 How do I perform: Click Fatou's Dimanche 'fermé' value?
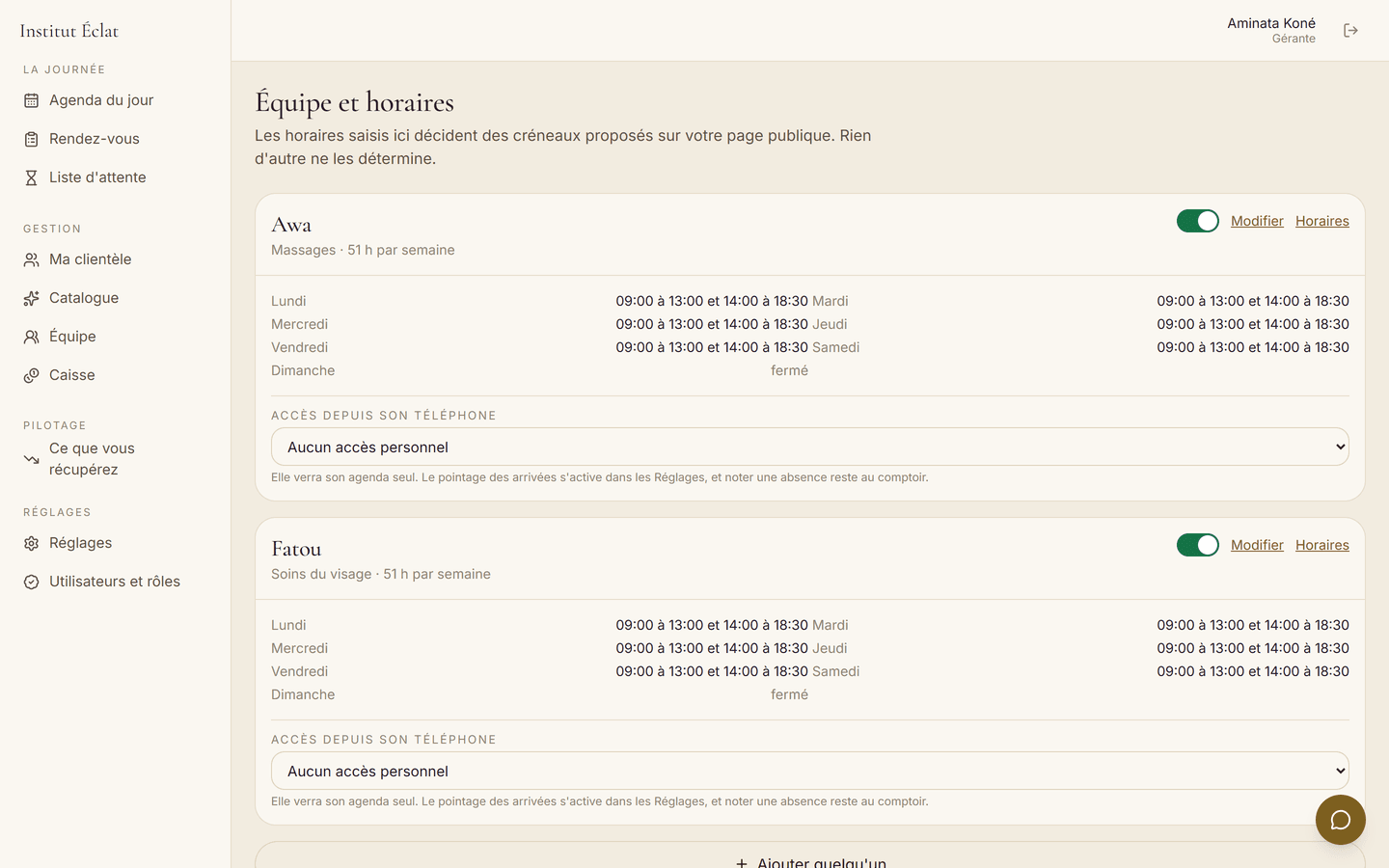(x=789, y=694)
